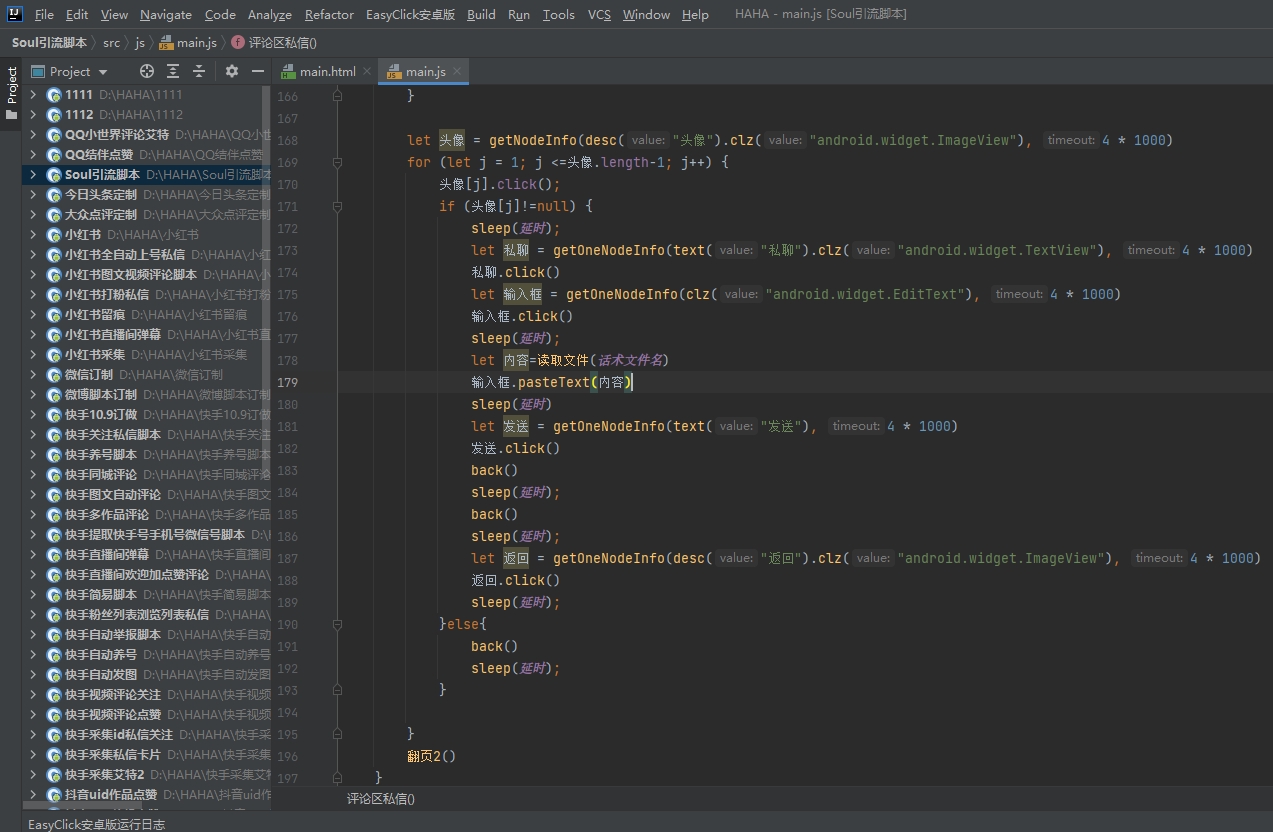Select the main.js editor tab
Viewport: 1273px width, 832px height.
click(x=425, y=71)
